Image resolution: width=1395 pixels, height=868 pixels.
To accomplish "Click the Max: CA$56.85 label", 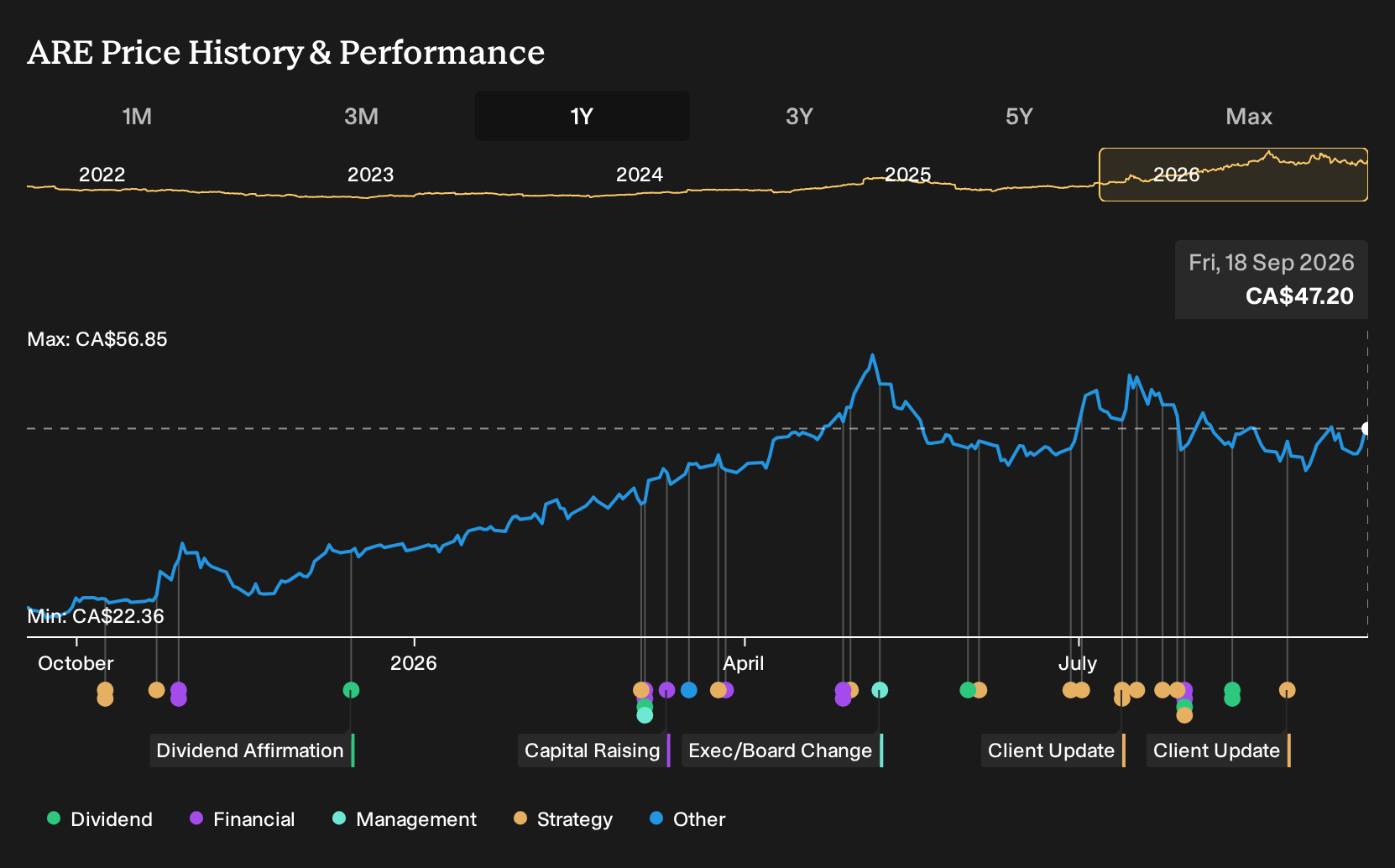I will coord(97,339).
